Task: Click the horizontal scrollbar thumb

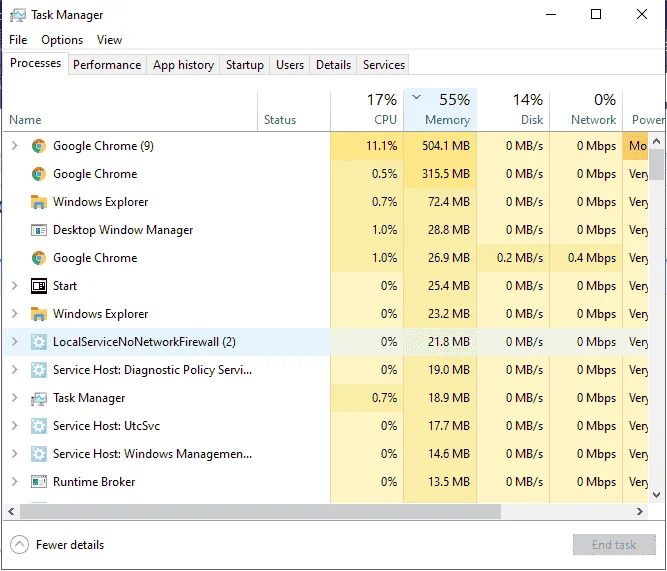Action: [x=260, y=512]
